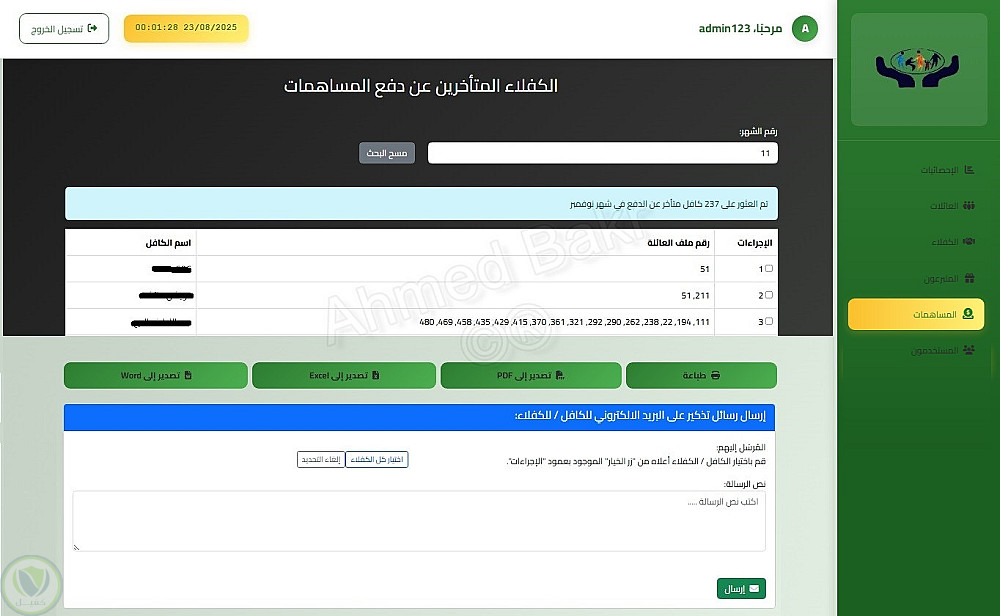
Task: Export to PDF button
Action: coord(531,375)
